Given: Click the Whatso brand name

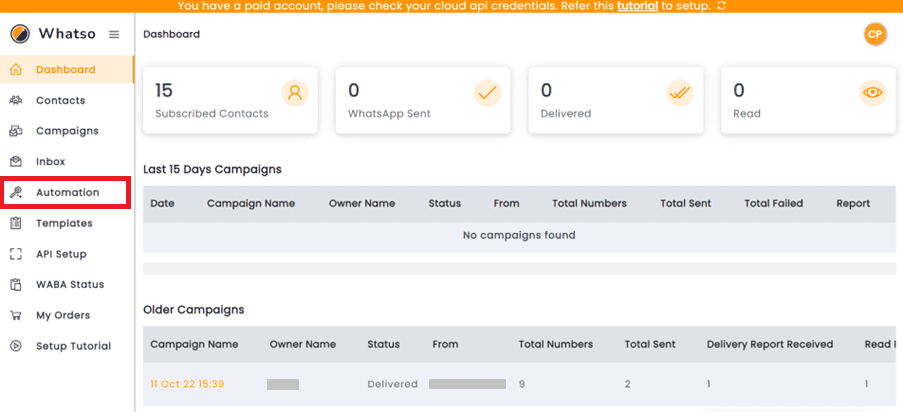Looking at the screenshot, I should (x=67, y=34).
